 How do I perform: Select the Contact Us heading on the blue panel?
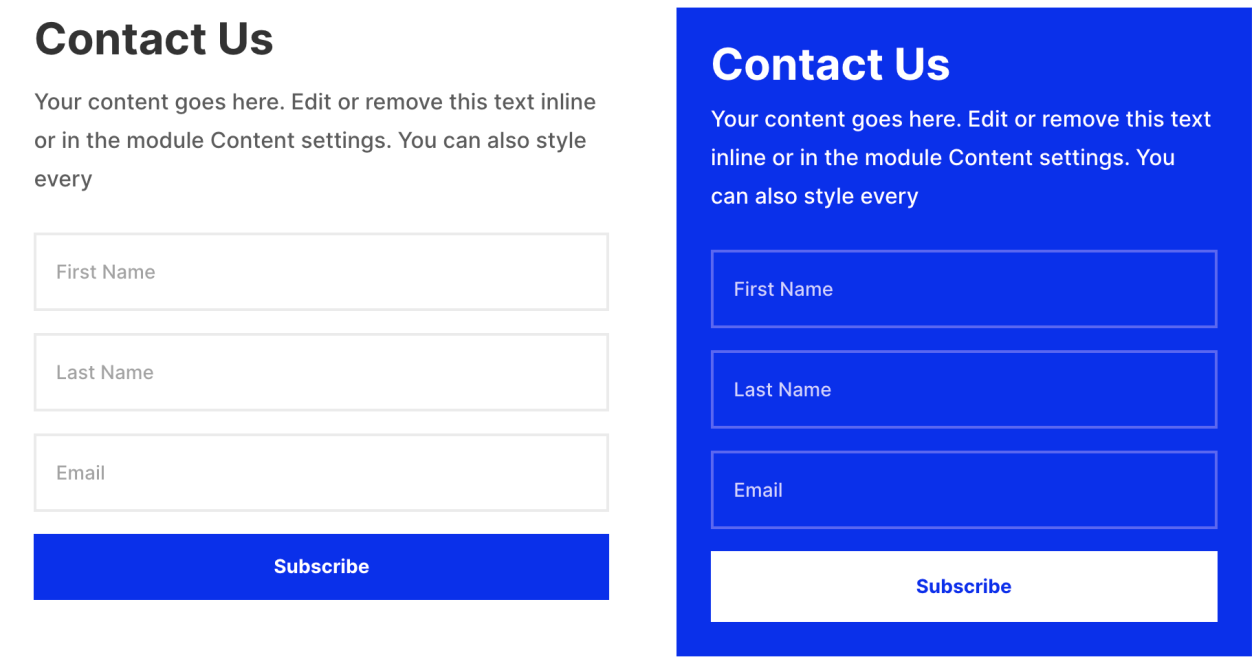(x=830, y=64)
